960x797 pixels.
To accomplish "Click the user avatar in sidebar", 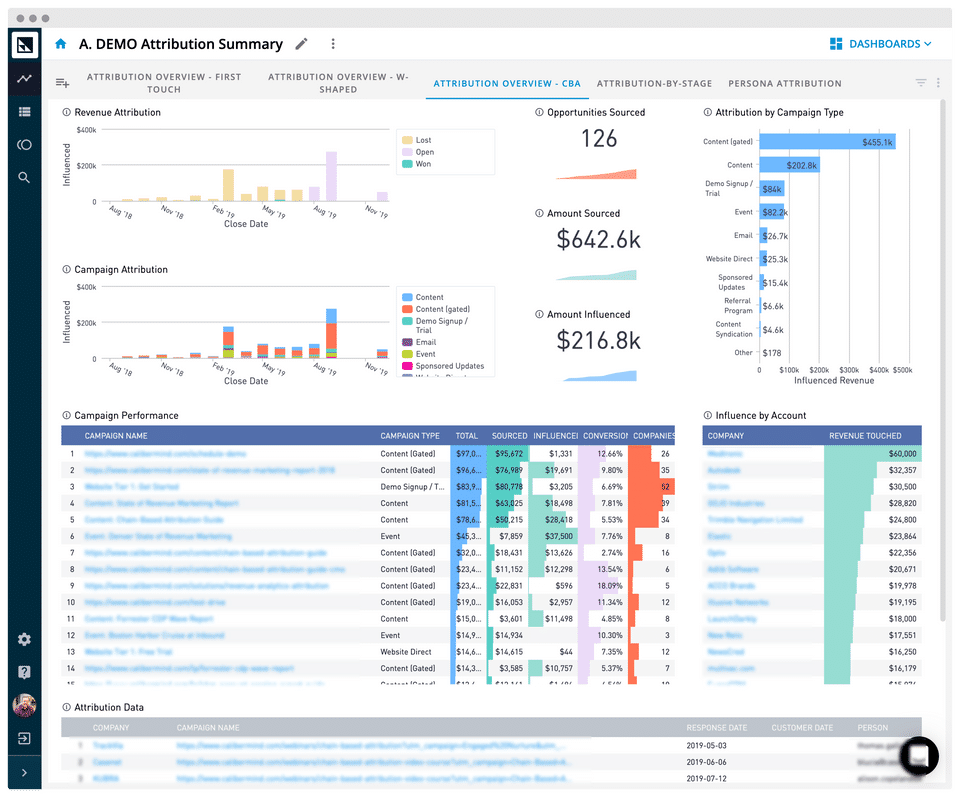I will click(x=24, y=705).
